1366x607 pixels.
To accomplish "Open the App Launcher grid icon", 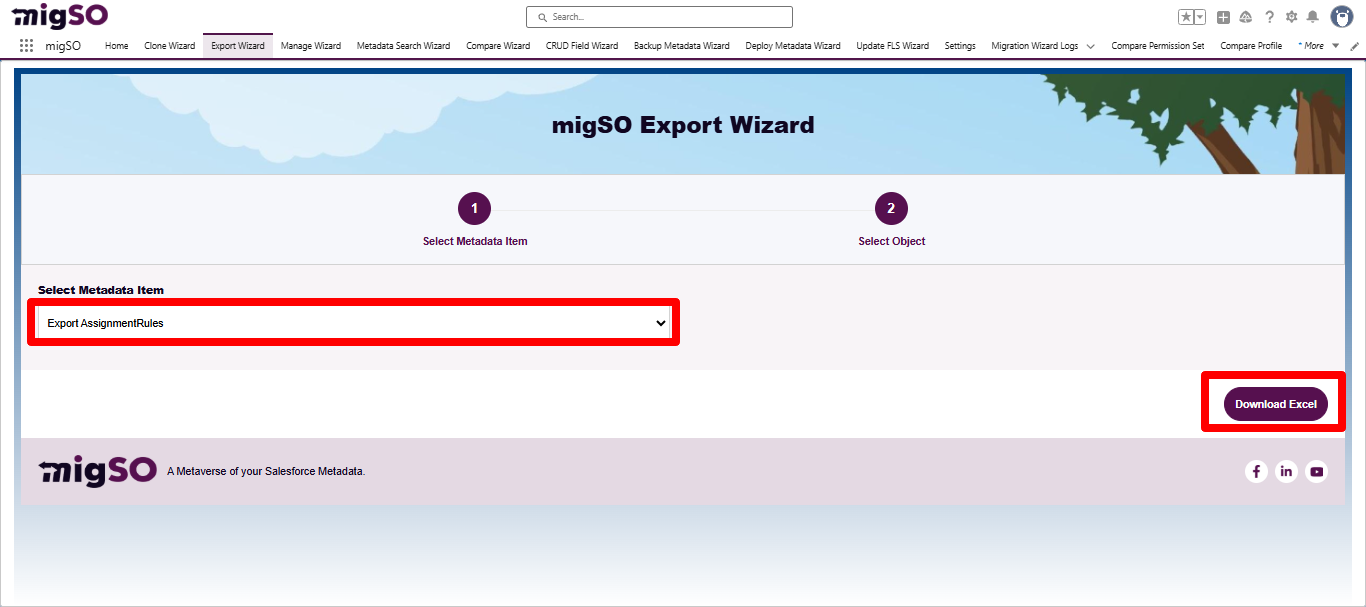I will 26,46.
